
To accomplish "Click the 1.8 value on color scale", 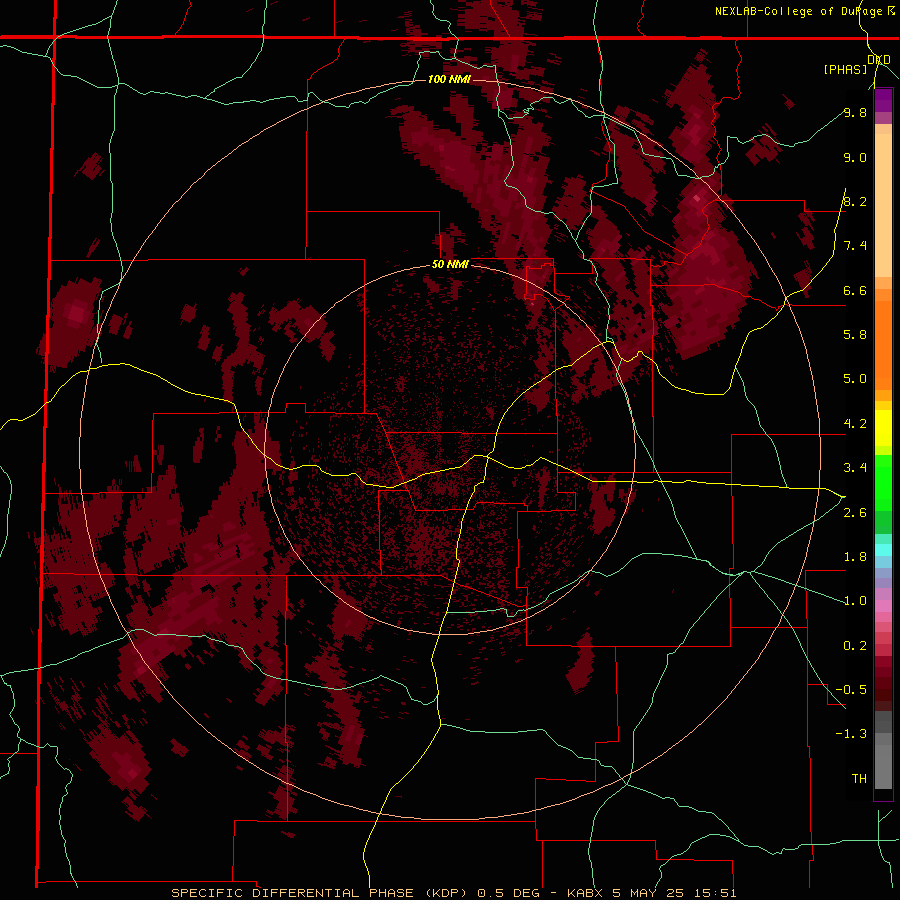I will coord(855,557).
